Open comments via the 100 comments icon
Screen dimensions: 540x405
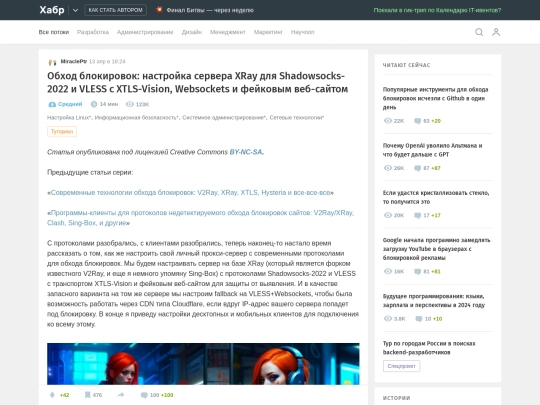tap(144, 395)
